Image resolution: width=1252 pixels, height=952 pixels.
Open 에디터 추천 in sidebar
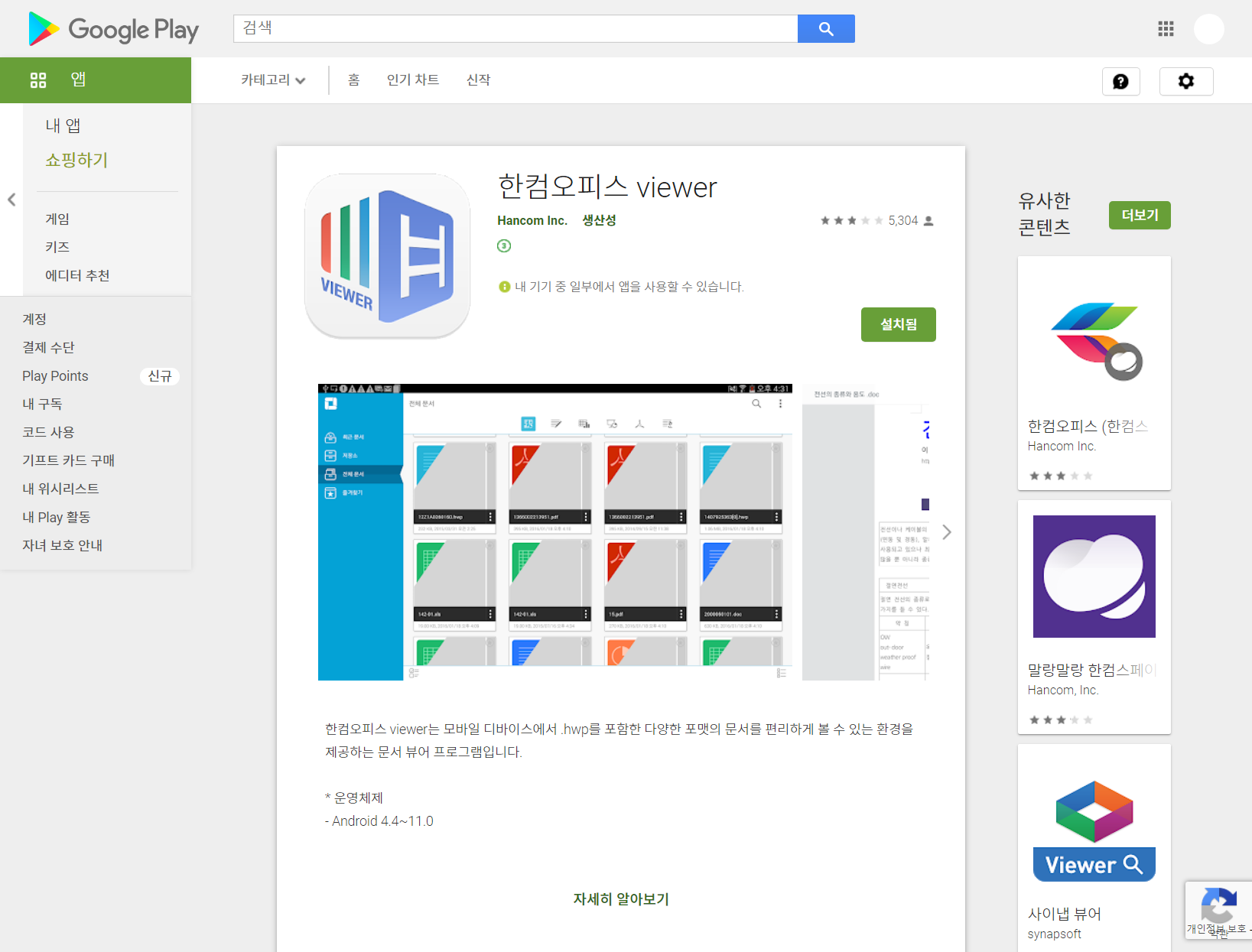(77, 275)
